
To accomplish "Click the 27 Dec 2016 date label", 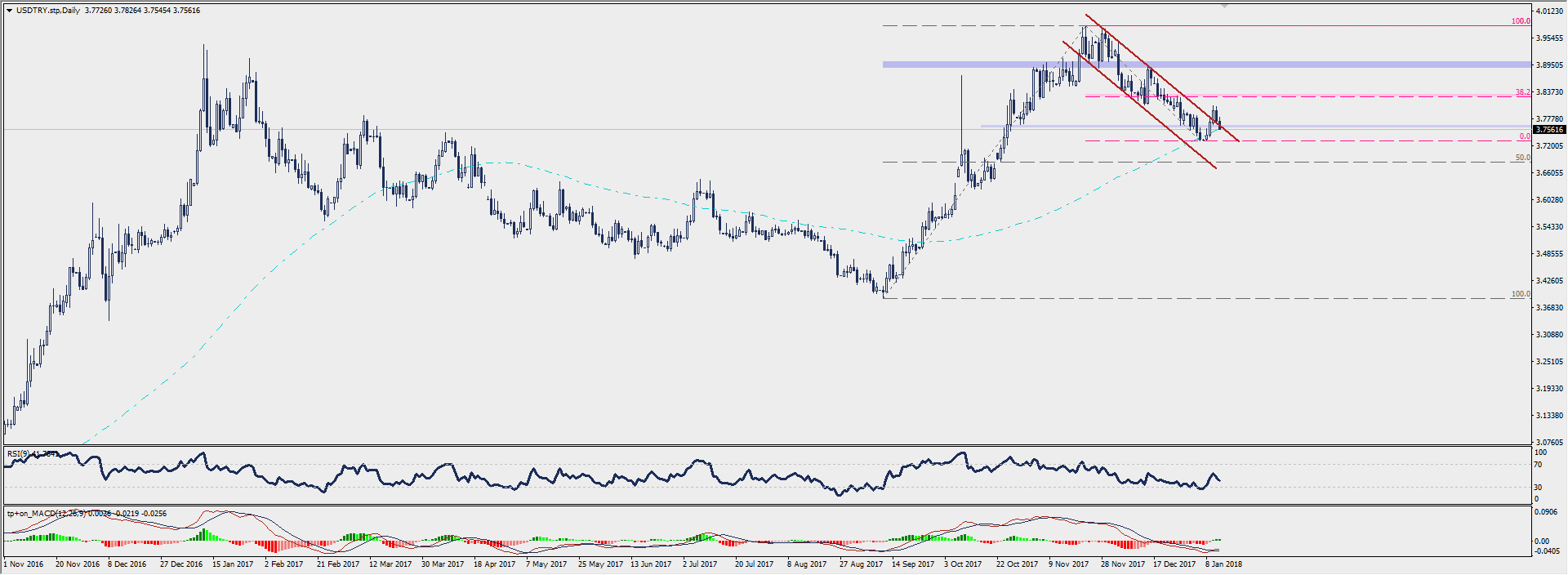I will [181, 564].
